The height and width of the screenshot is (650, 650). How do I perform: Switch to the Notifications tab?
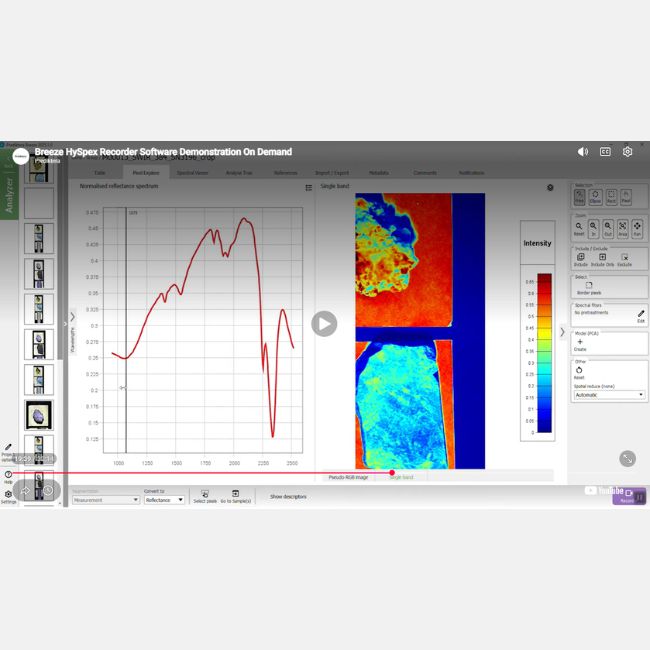click(x=471, y=173)
